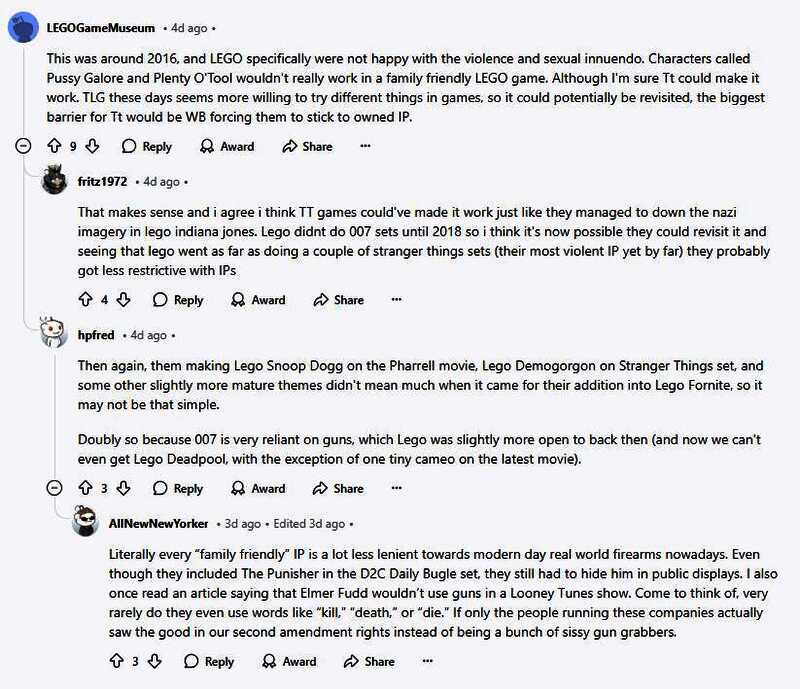Click AllNewNewYorker's avatar image

point(86,523)
